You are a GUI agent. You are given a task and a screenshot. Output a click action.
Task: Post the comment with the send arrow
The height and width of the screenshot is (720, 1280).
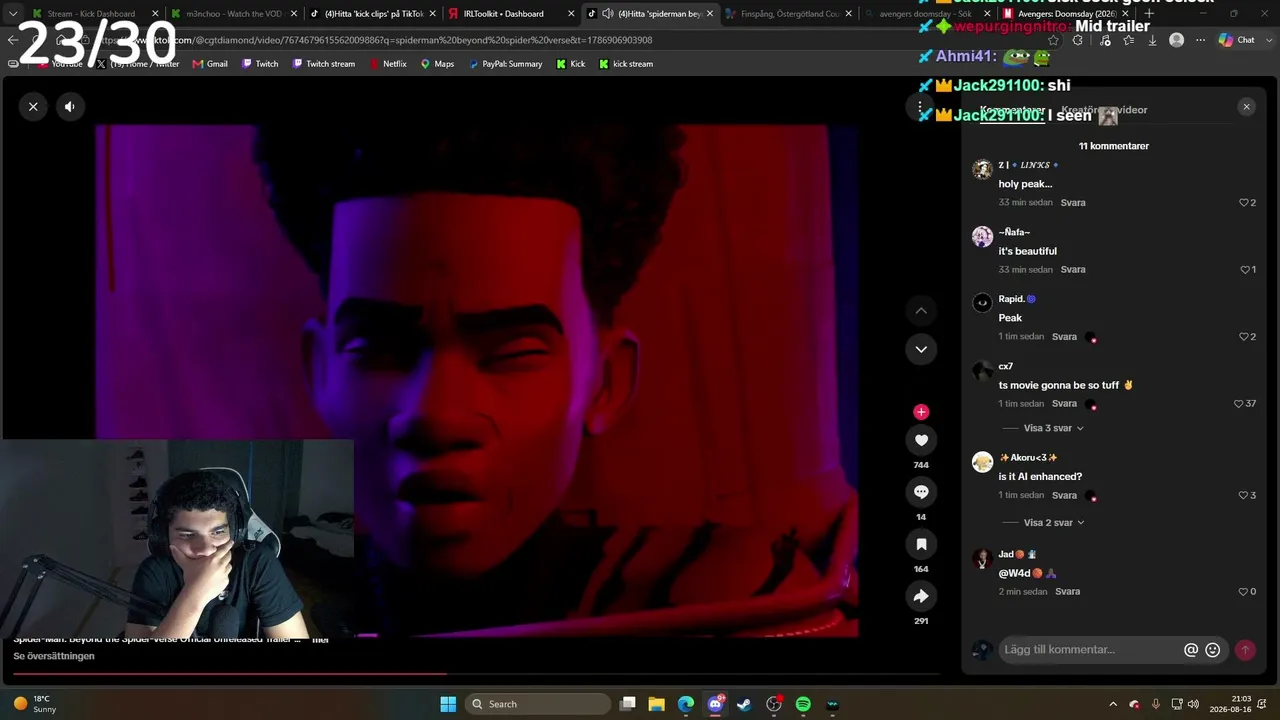(1245, 650)
